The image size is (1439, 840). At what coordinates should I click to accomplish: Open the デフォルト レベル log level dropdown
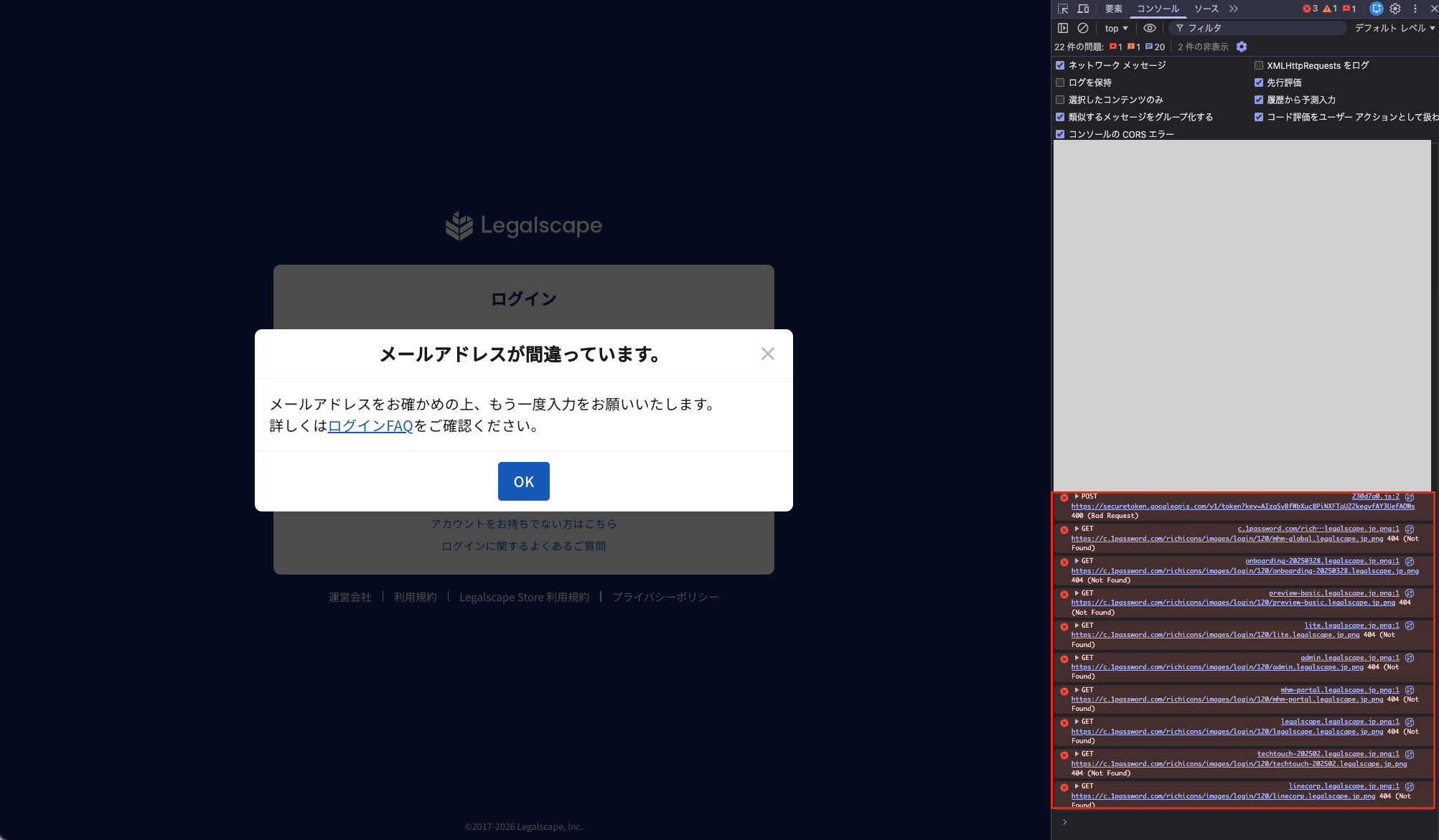tap(1395, 28)
